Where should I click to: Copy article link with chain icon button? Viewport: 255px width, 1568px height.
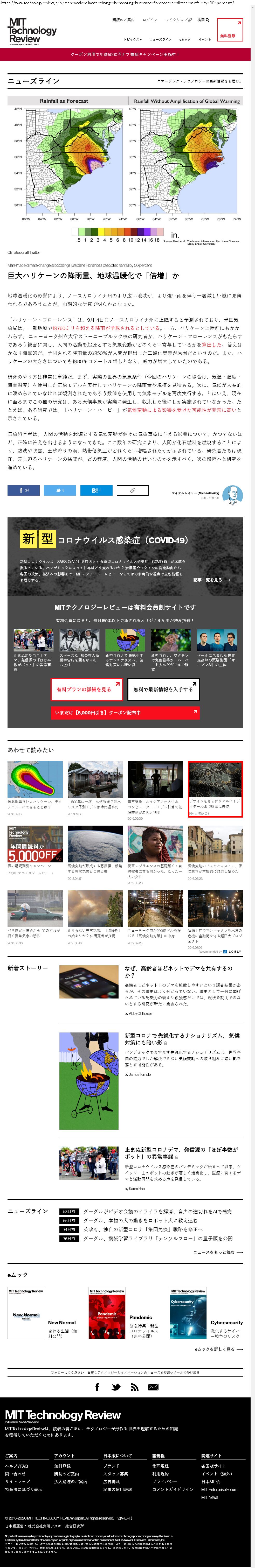click(132, 490)
